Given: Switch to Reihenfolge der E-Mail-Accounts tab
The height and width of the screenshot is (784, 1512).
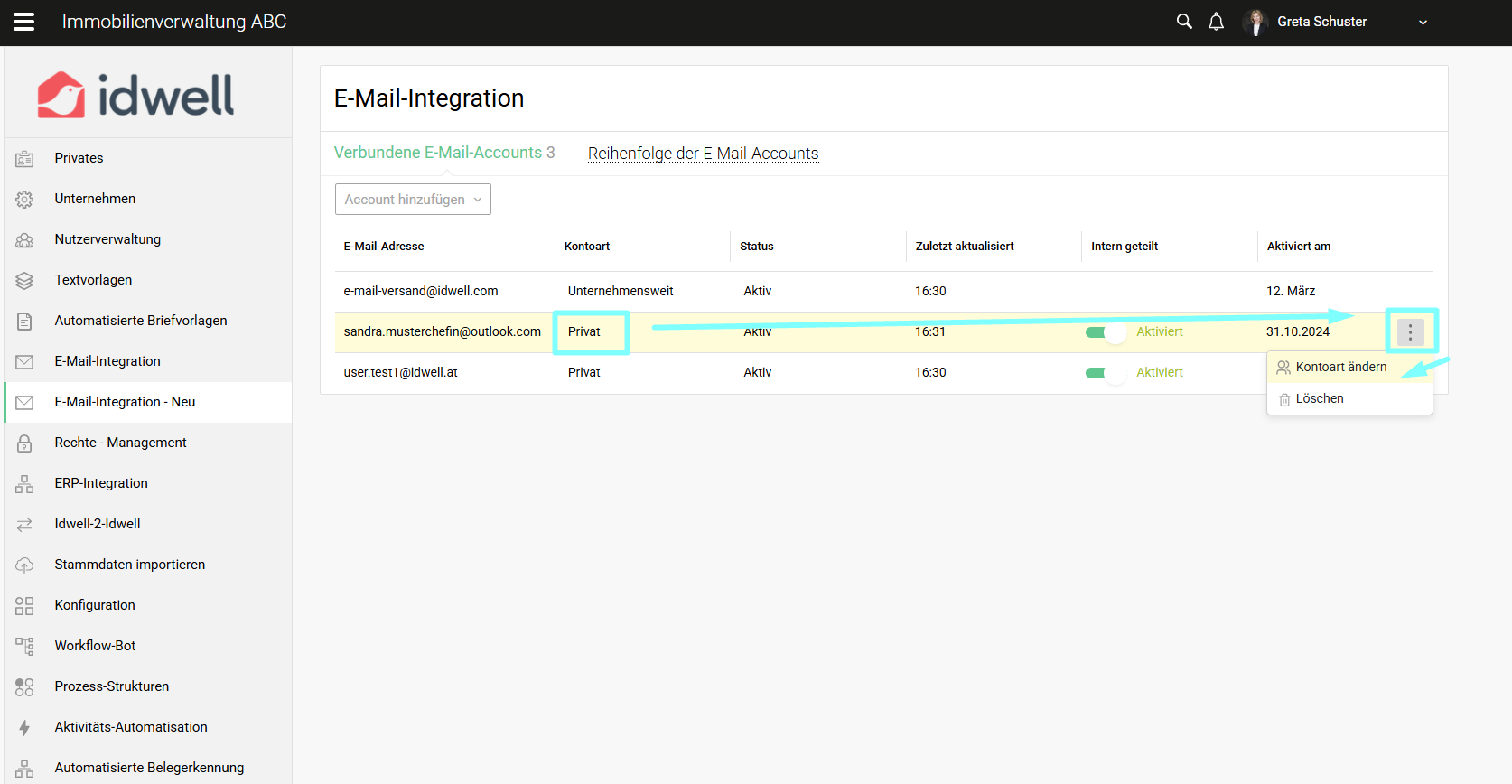Looking at the screenshot, I should (x=703, y=154).
